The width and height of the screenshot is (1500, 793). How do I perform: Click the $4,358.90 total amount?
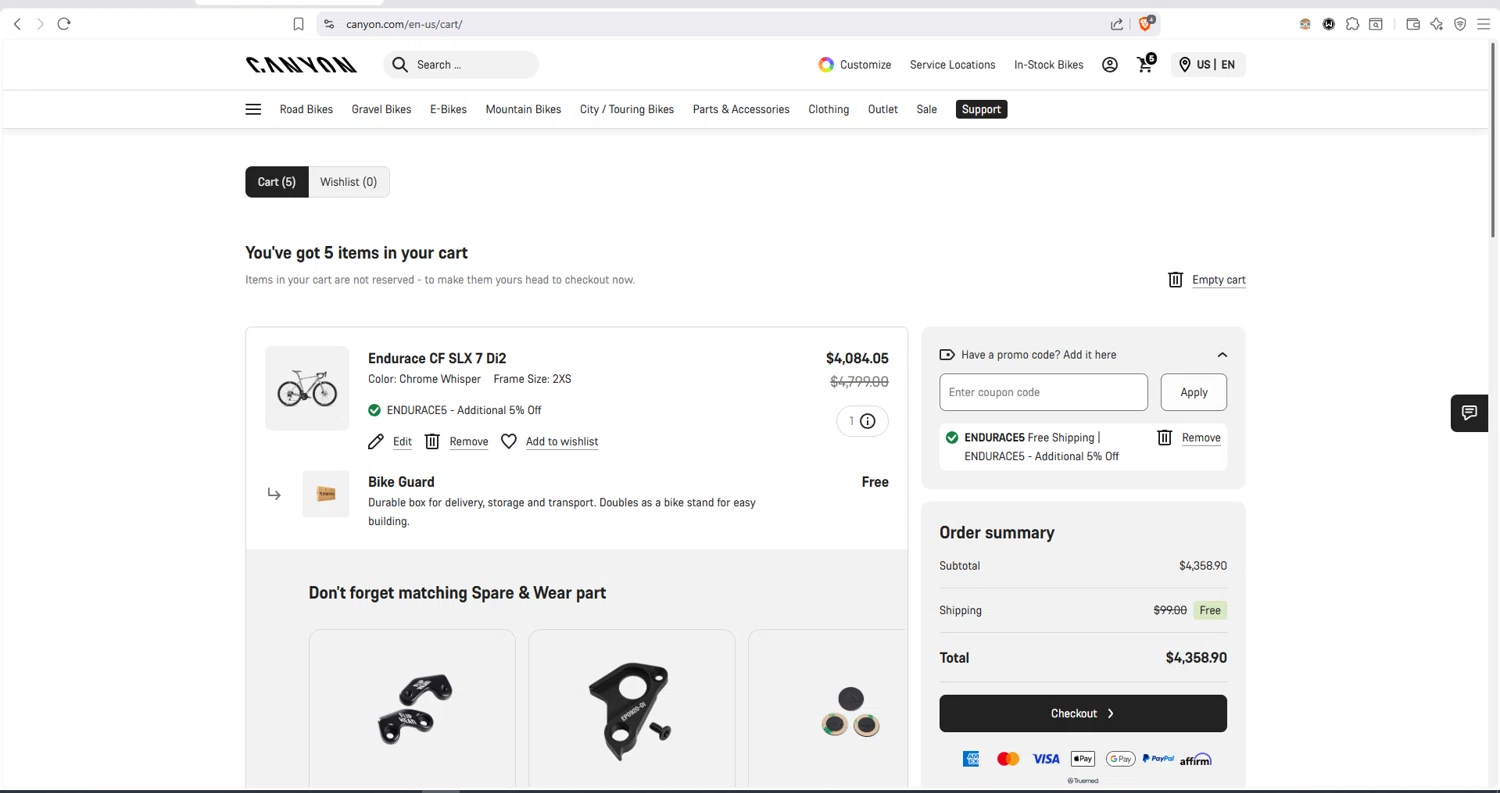point(1196,658)
